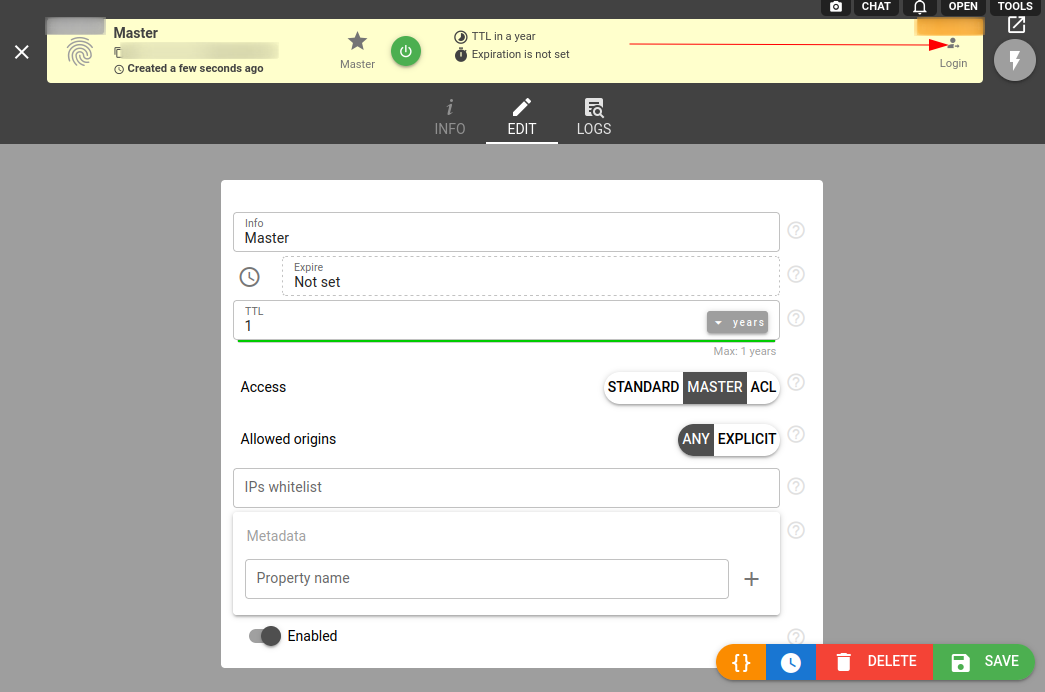Toggle the Enabled switch
Viewport: 1045px width, 692px height.
[265, 636]
